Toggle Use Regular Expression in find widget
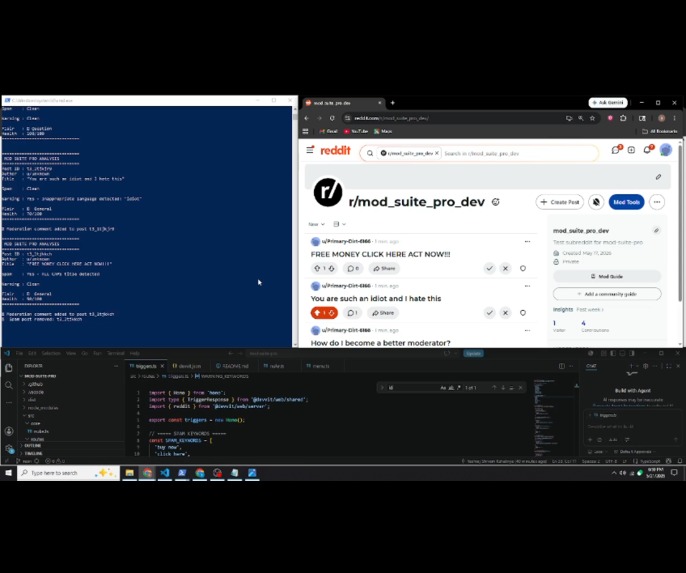The image size is (686, 573). pos(458,388)
